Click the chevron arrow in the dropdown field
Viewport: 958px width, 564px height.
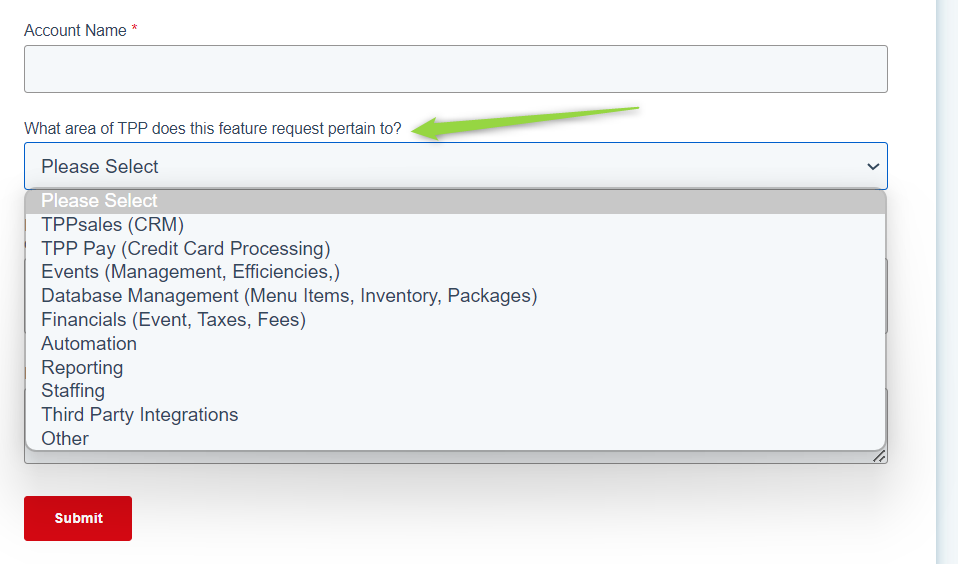873,166
